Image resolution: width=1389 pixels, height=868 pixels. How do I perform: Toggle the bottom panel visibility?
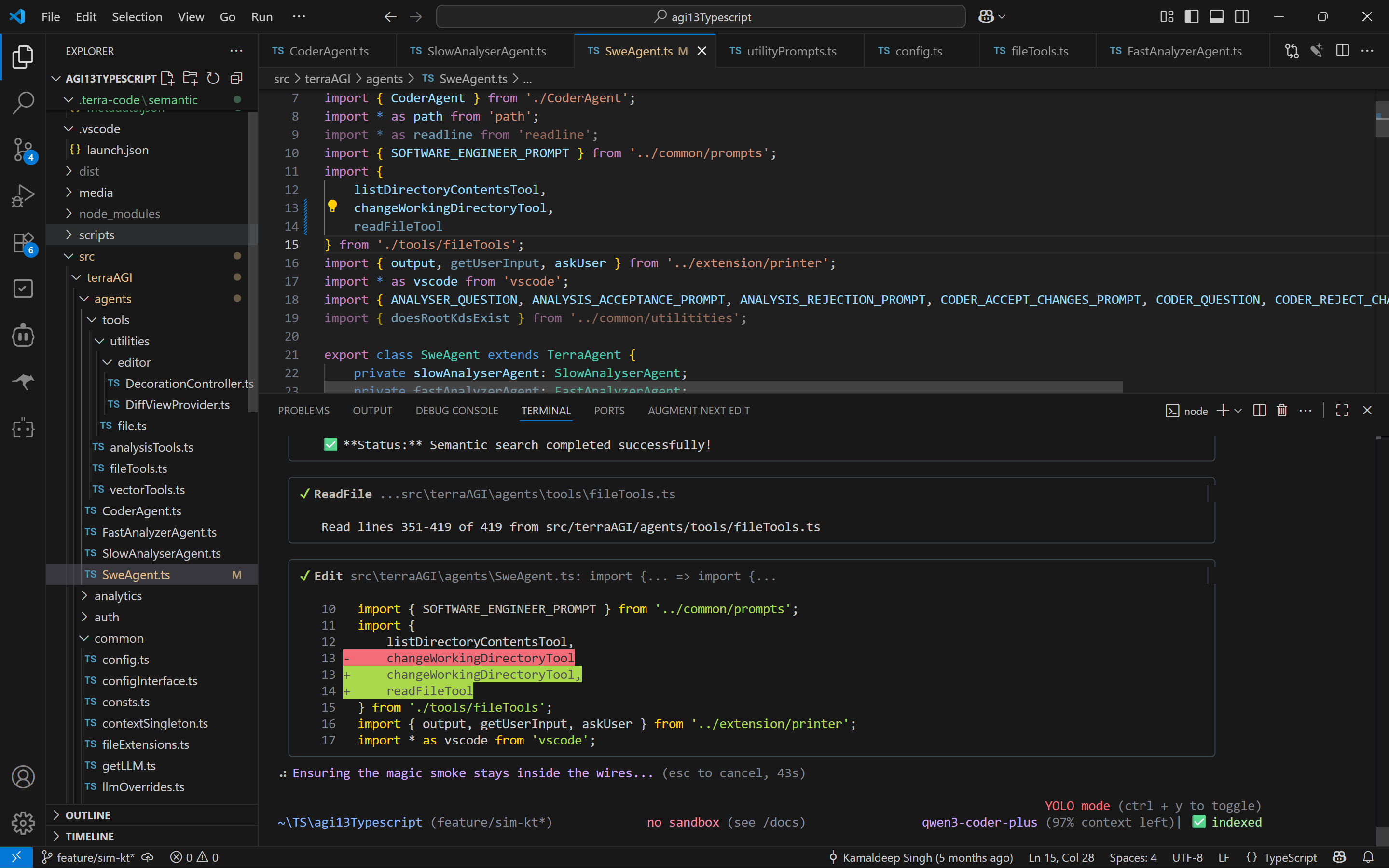pos(1216,17)
